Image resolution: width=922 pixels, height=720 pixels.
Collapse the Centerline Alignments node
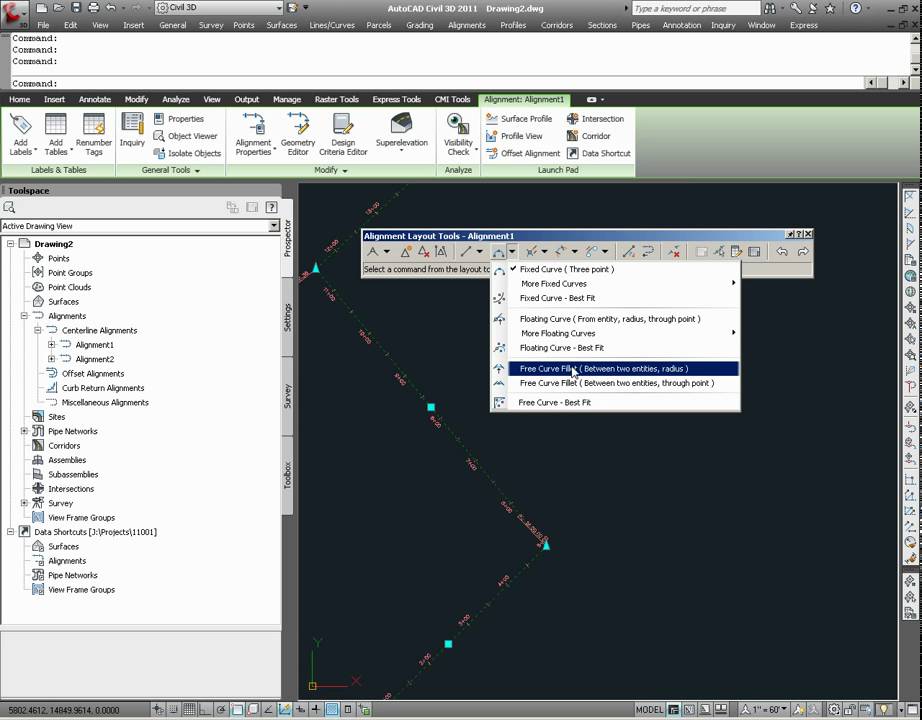(38, 330)
